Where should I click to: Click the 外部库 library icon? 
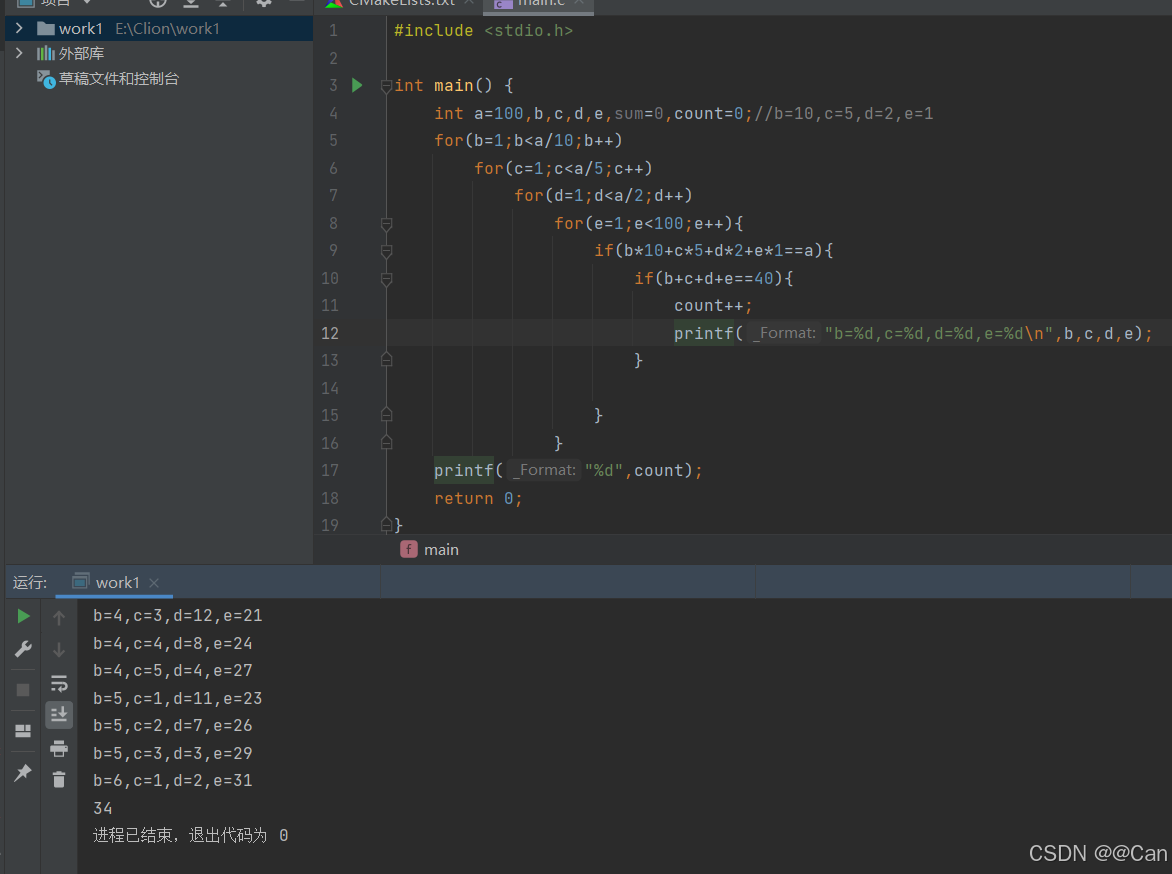click(46, 53)
